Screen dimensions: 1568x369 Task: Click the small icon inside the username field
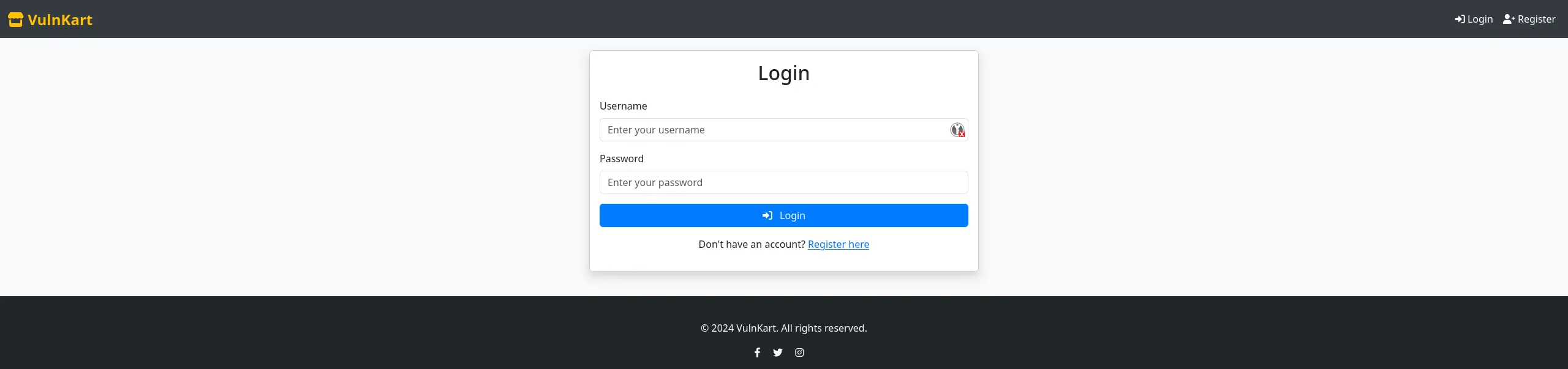click(957, 130)
